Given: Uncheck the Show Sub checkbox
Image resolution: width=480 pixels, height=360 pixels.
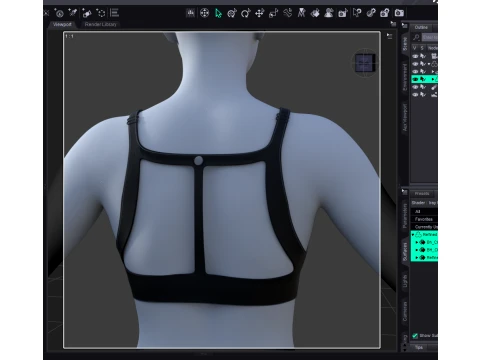Looking at the screenshot, I should pyautogui.click(x=415, y=336).
